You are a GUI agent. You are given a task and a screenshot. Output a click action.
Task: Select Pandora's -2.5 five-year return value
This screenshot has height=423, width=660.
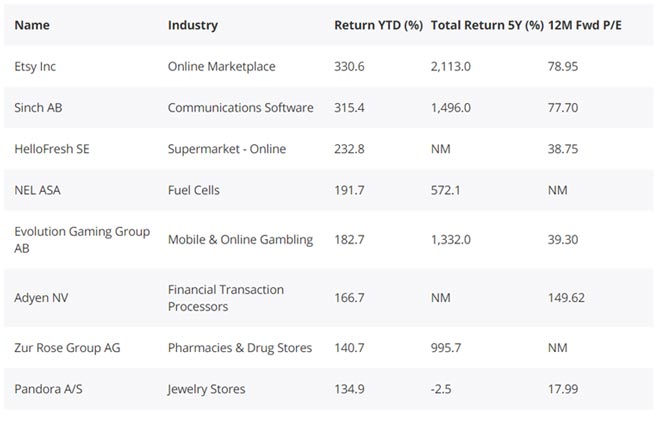click(442, 389)
